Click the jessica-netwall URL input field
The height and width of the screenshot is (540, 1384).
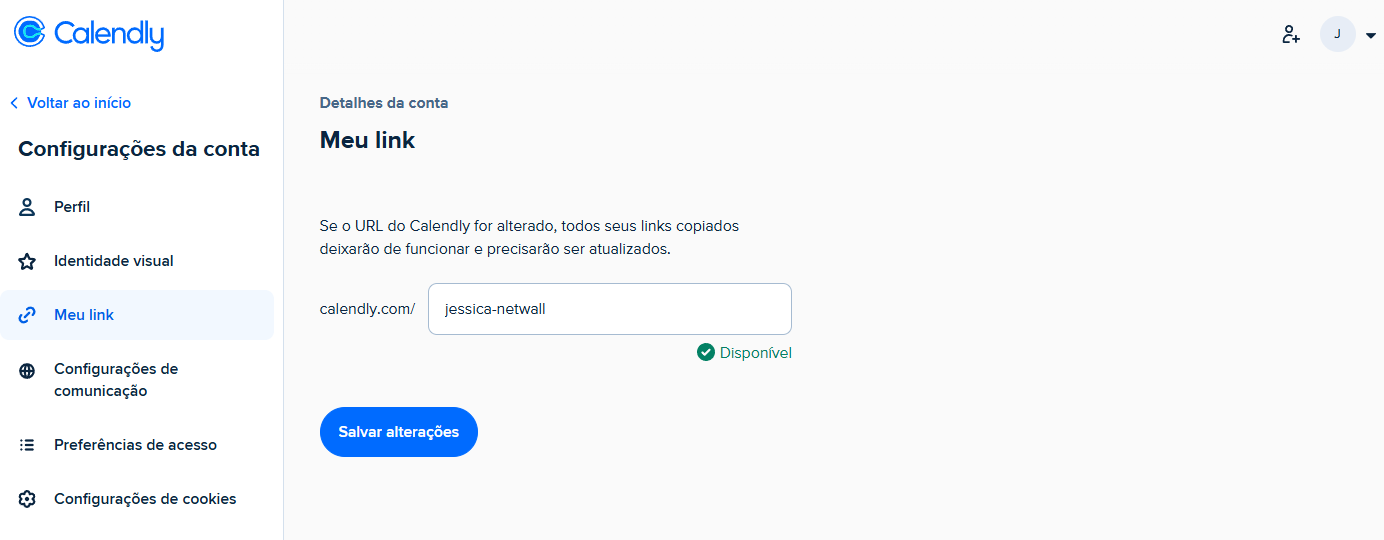[x=610, y=309]
